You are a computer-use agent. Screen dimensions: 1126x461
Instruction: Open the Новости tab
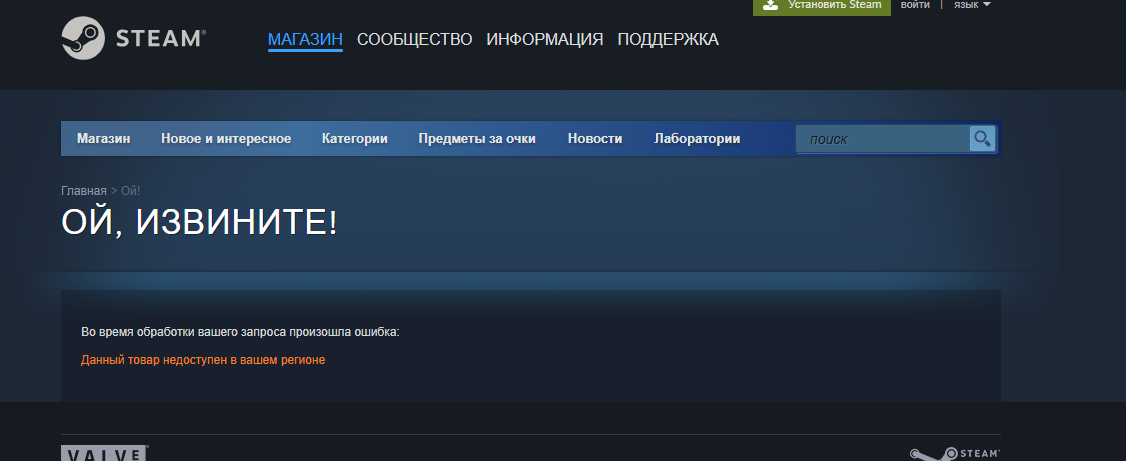(x=595, y=139)
